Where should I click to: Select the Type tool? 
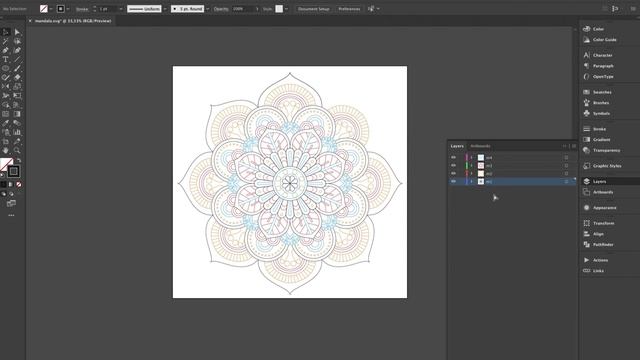pyautogui.click(x=6, y=60)
